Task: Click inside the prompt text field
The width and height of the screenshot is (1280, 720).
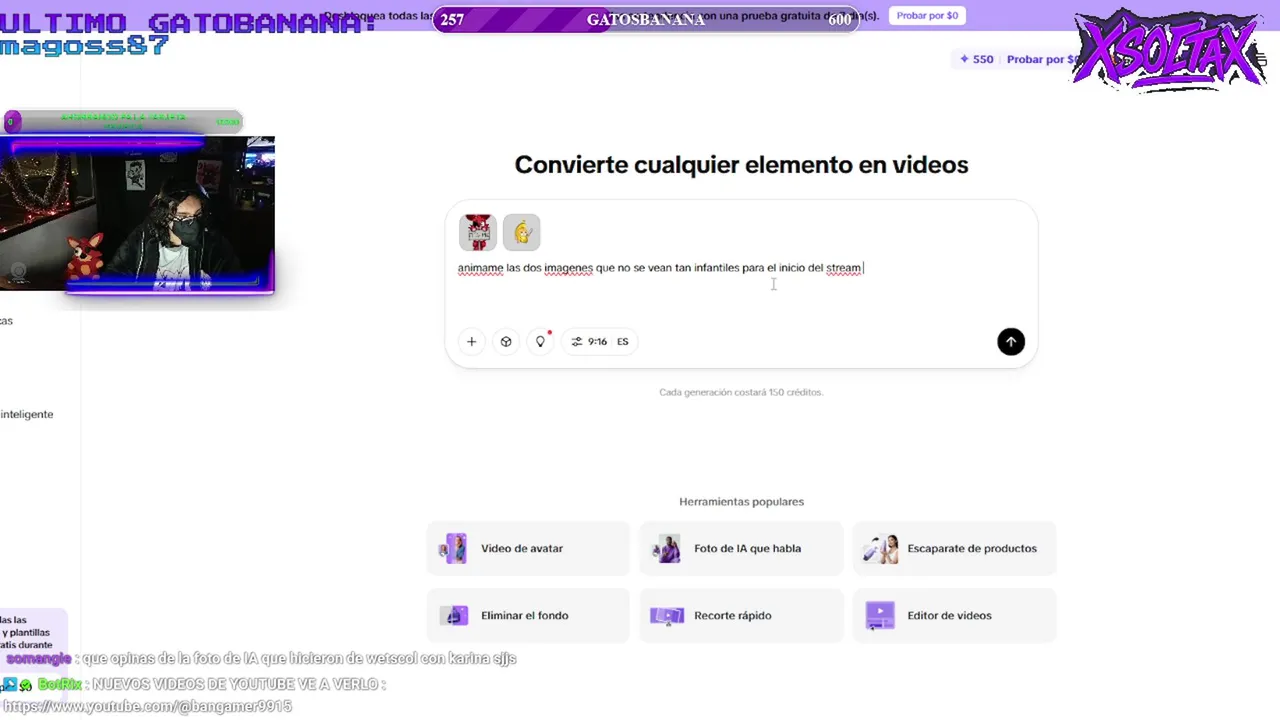Action: [x=741, y=268]
